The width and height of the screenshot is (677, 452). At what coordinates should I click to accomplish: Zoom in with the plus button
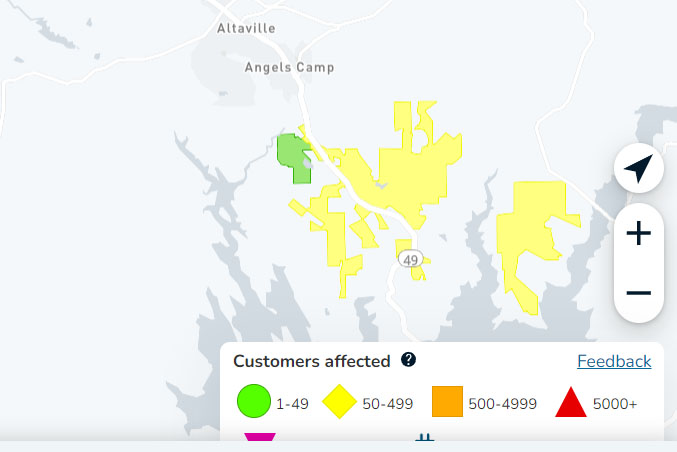(639, 234)
